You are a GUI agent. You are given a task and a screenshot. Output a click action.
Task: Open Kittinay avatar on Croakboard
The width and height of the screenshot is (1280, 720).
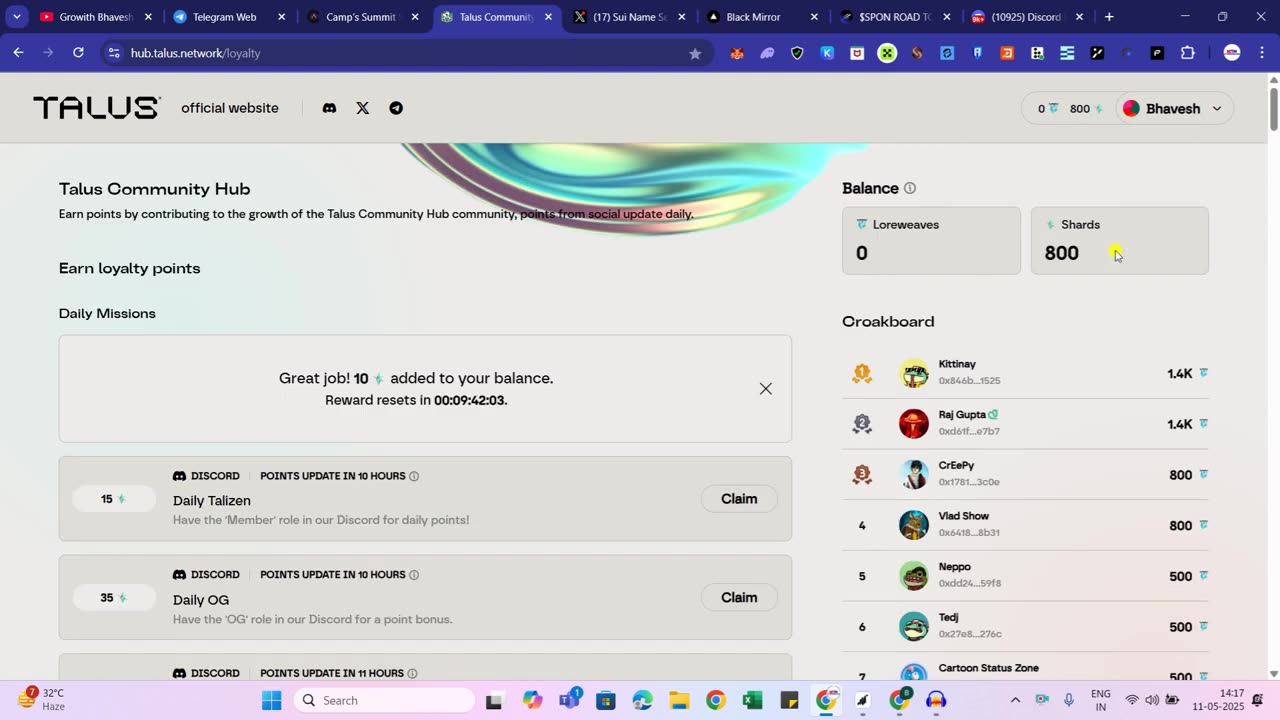914,373
